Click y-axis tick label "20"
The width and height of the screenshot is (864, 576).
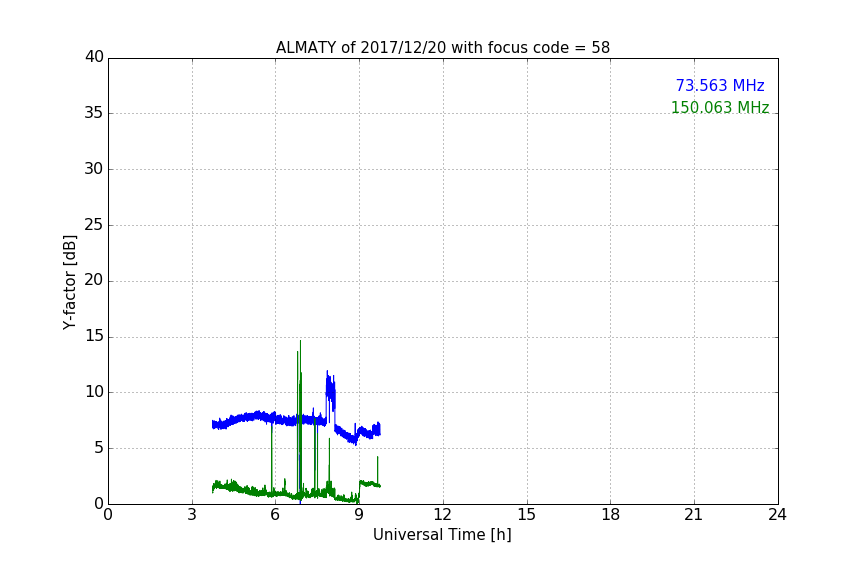point(94,280)
